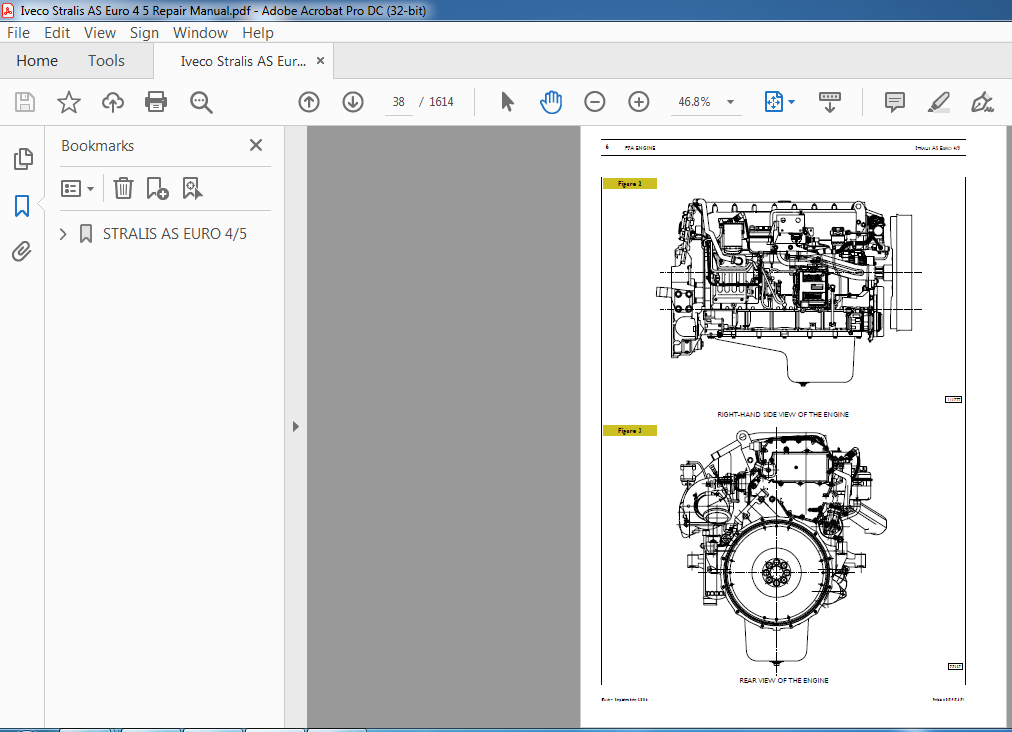Expand STRALIS AS EURO 4/5 bookmark

pyautogui.click(x=63, y=234)
